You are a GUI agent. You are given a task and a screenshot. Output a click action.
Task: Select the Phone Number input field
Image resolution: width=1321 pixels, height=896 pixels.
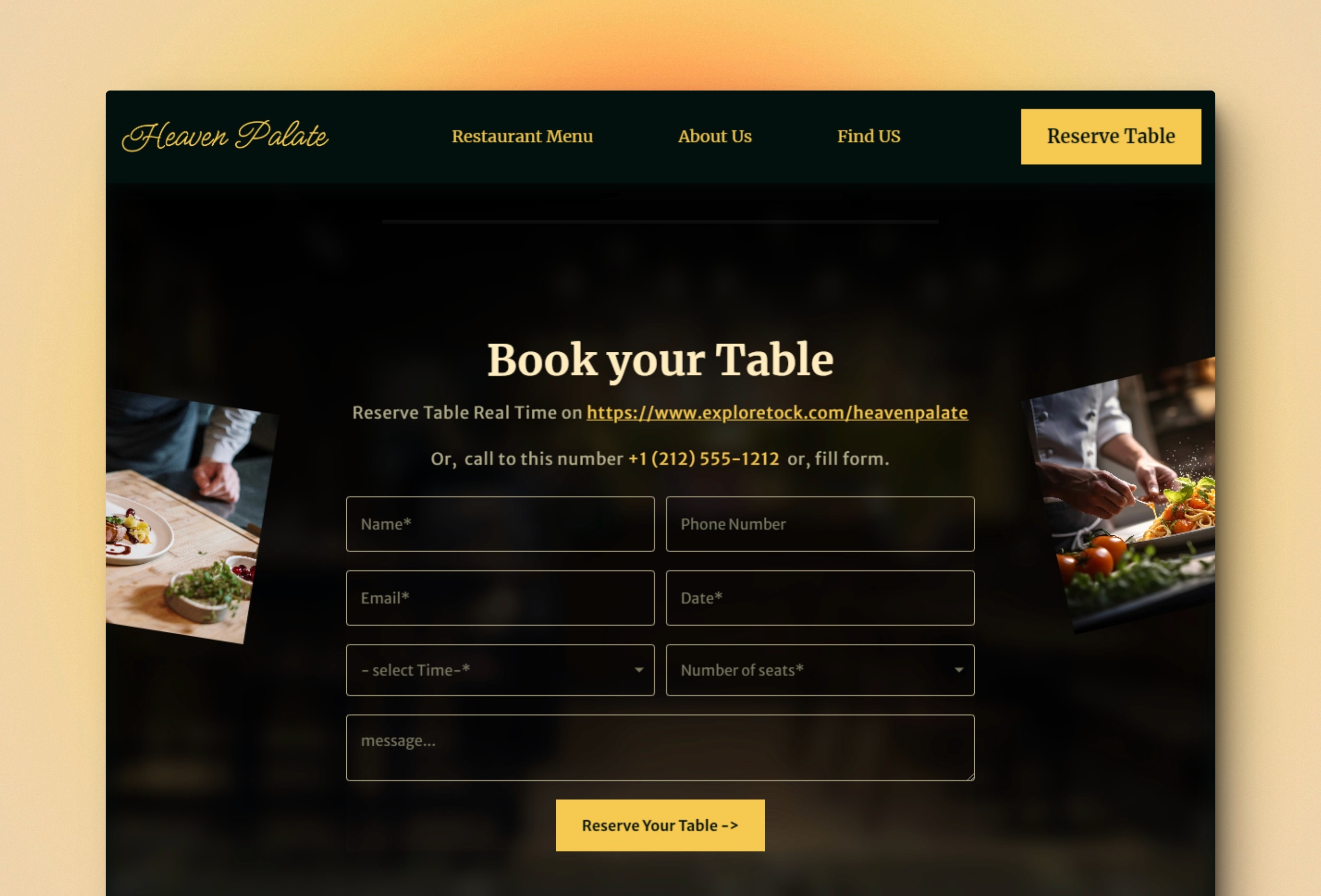[820, 524]
